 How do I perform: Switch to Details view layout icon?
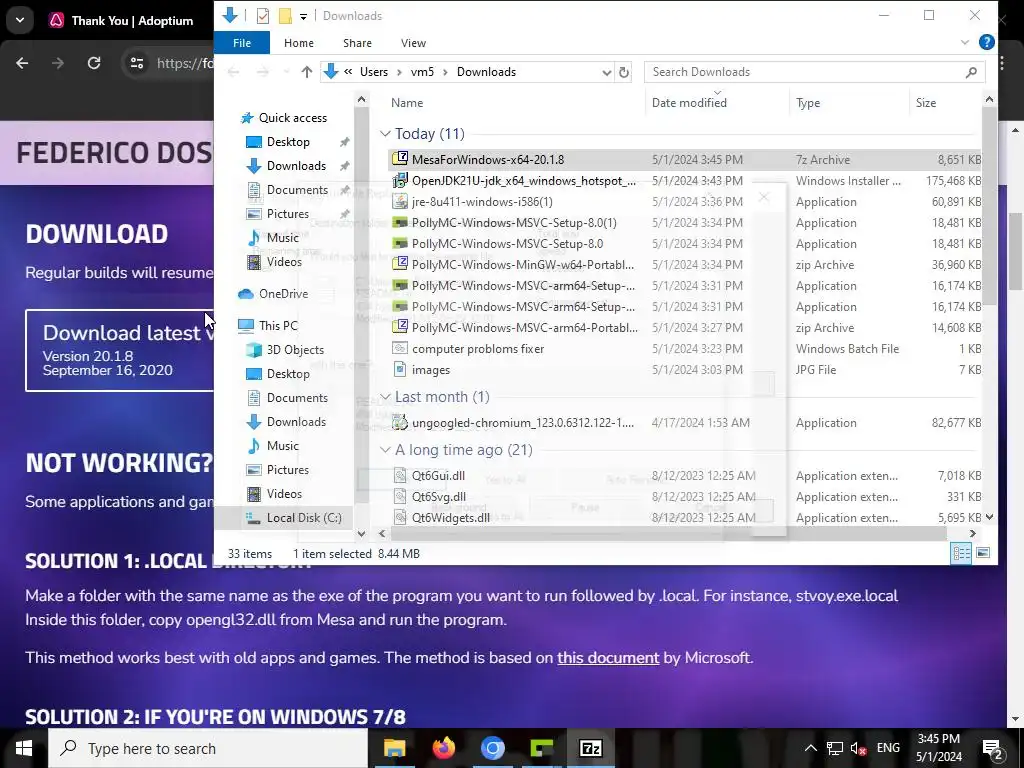(961, 553)
